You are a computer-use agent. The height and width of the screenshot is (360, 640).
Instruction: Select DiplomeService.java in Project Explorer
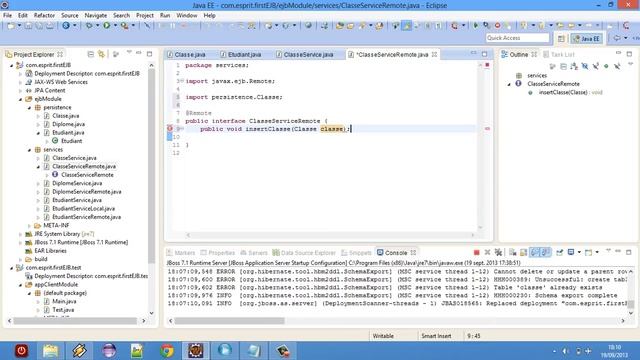point(77,183)
